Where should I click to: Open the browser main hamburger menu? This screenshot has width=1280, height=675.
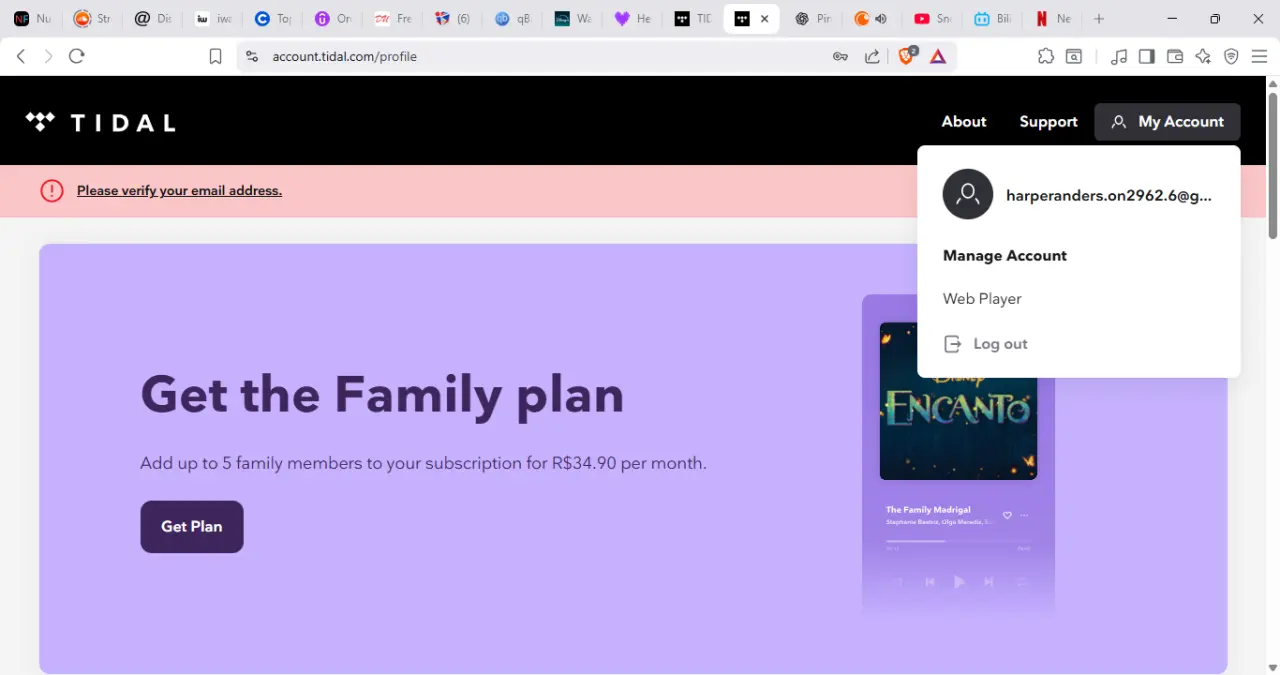pyautogui.click(x=1259, y=57)
